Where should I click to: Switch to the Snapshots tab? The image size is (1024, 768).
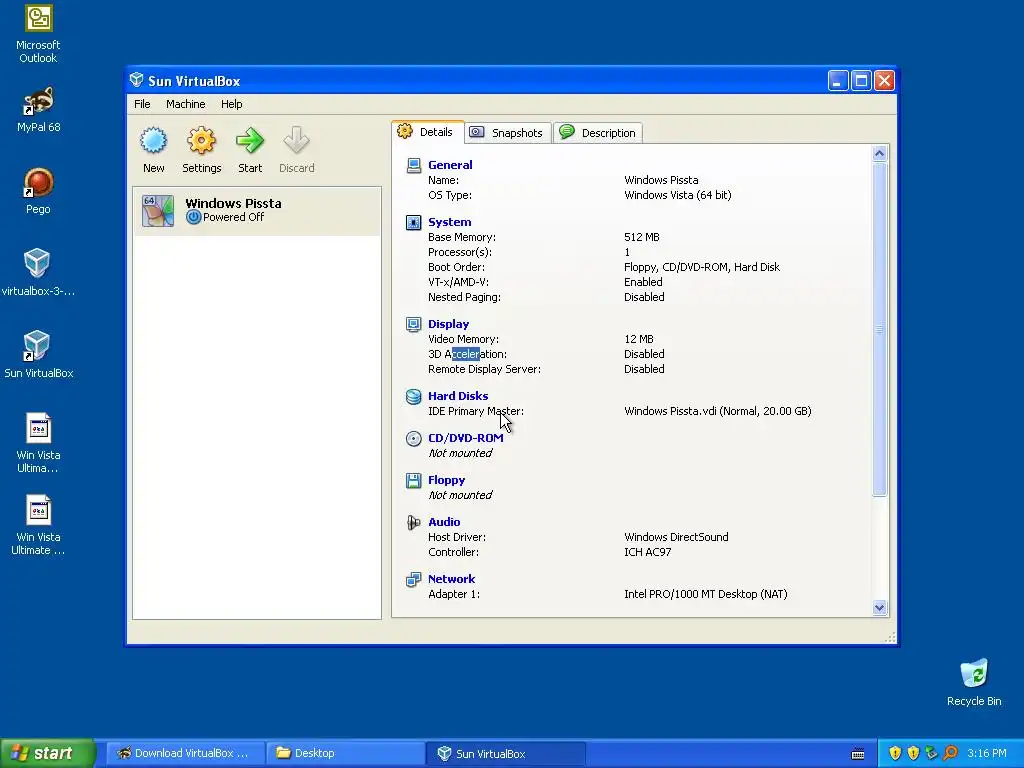pyautogui.click(x=508, y=133)
